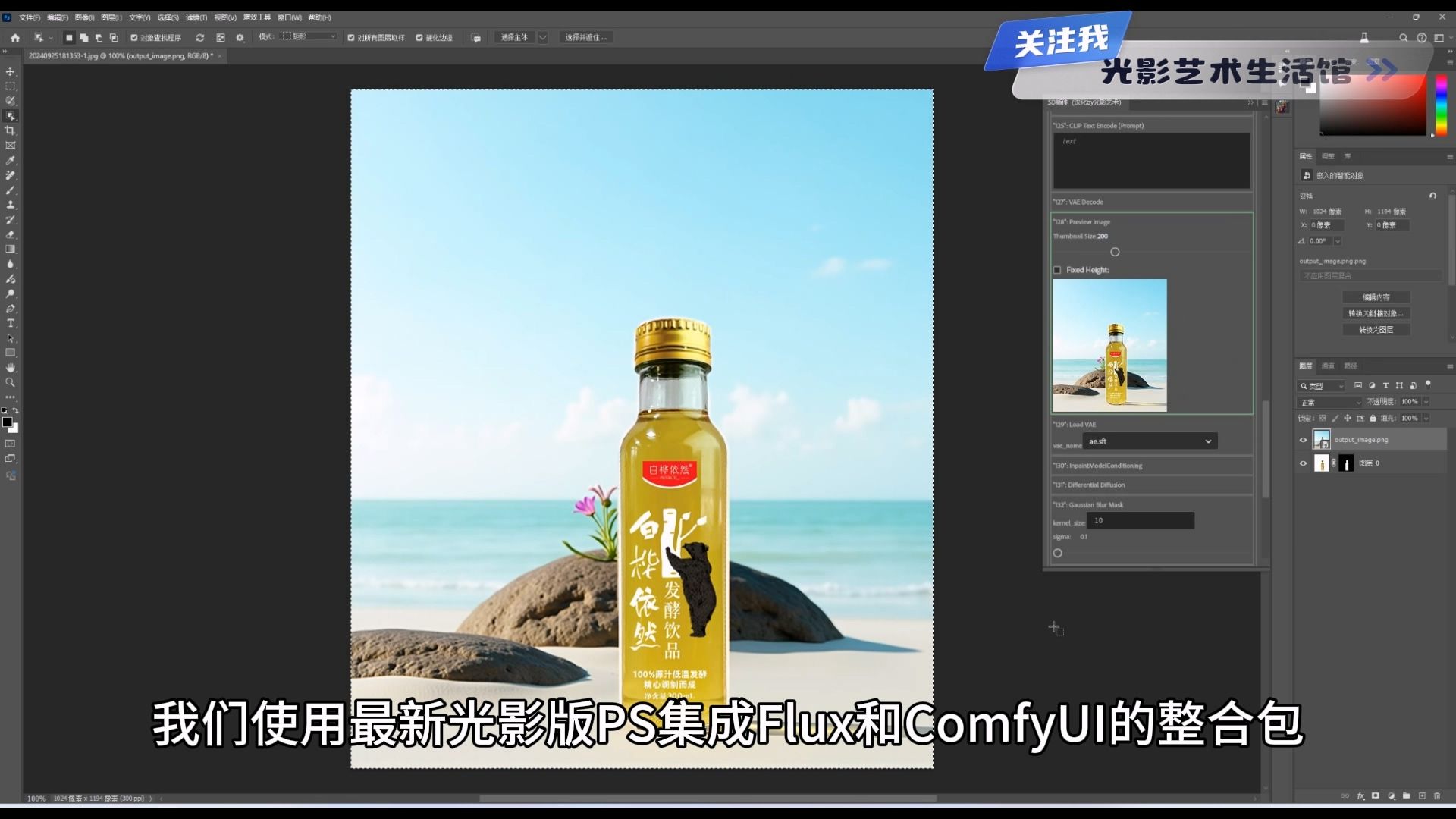The image size is (1456, 819).
Task: Expand the 选择主体 dropdown arrow
Action: coord(543,37)
